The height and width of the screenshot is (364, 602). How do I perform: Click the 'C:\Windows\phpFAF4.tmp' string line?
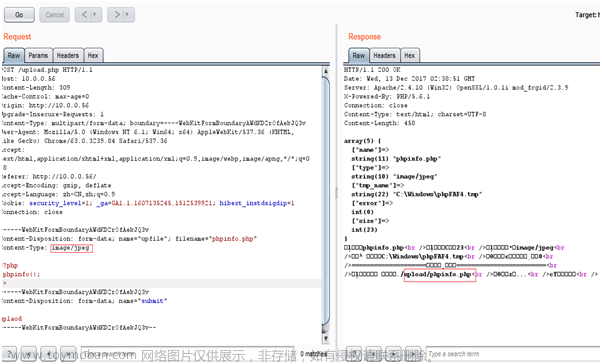[x=417, y=194]
